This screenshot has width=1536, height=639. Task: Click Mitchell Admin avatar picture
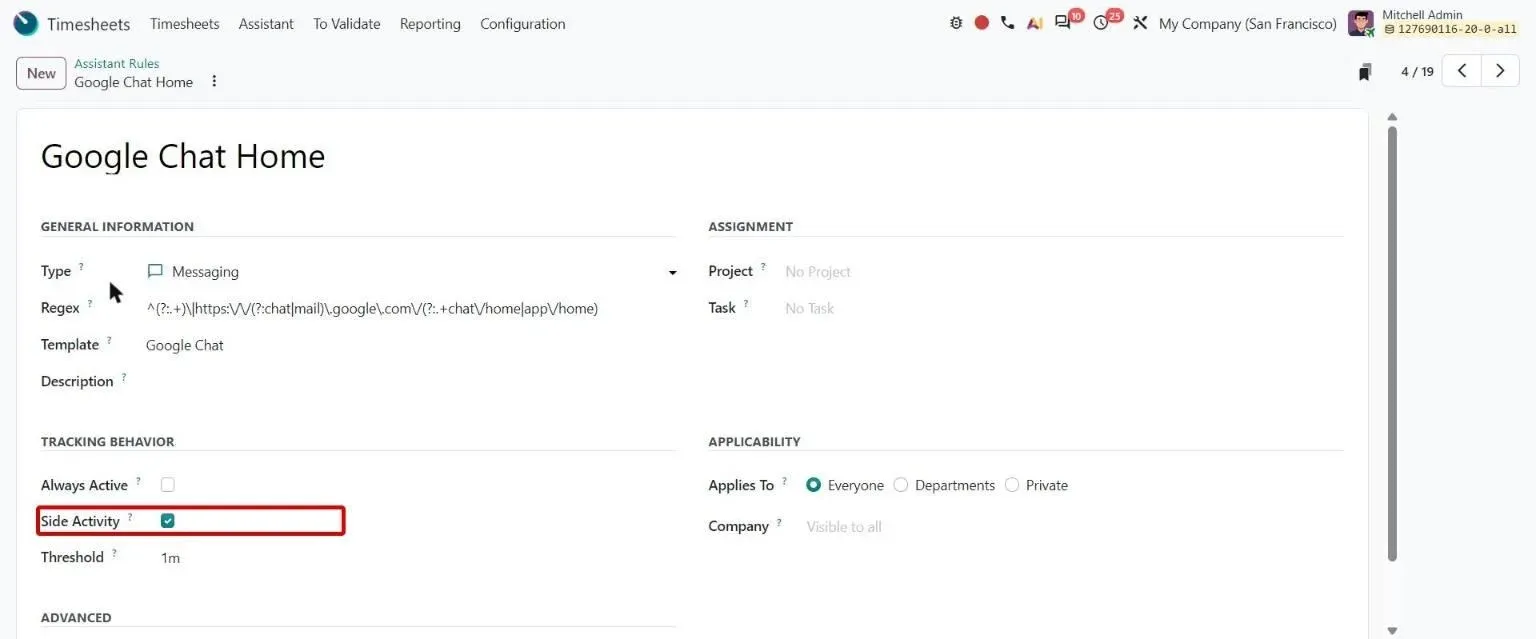pyautogui.click(x=1361, y=23)
